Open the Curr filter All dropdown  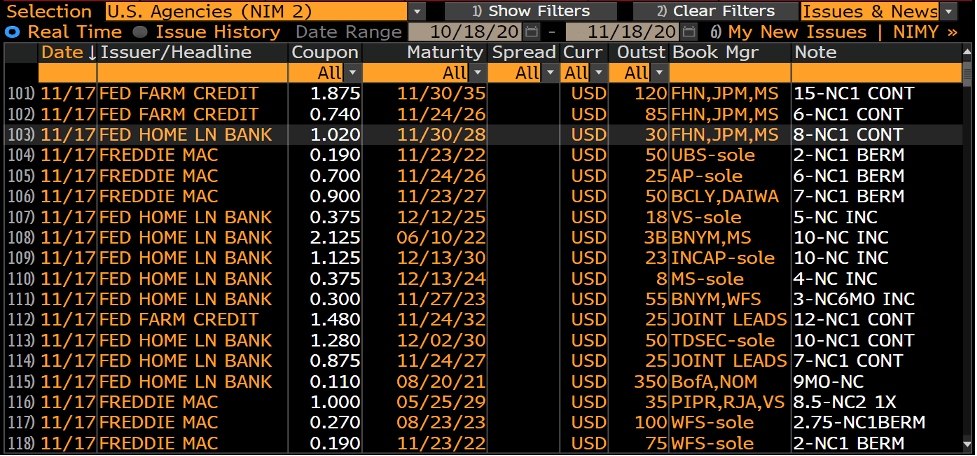[x=598, y=73]
